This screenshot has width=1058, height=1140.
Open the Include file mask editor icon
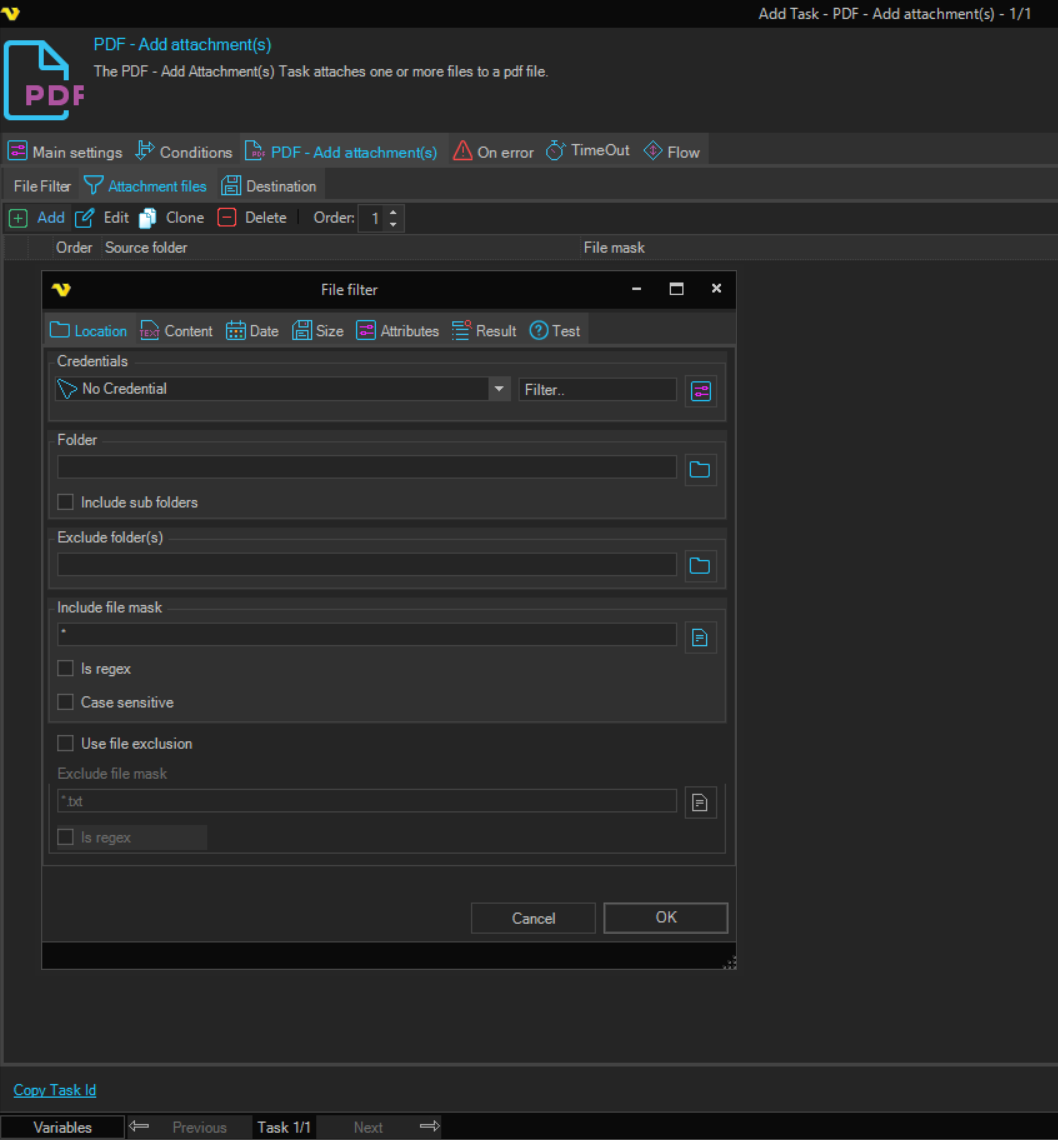click(x=700, y=637)
